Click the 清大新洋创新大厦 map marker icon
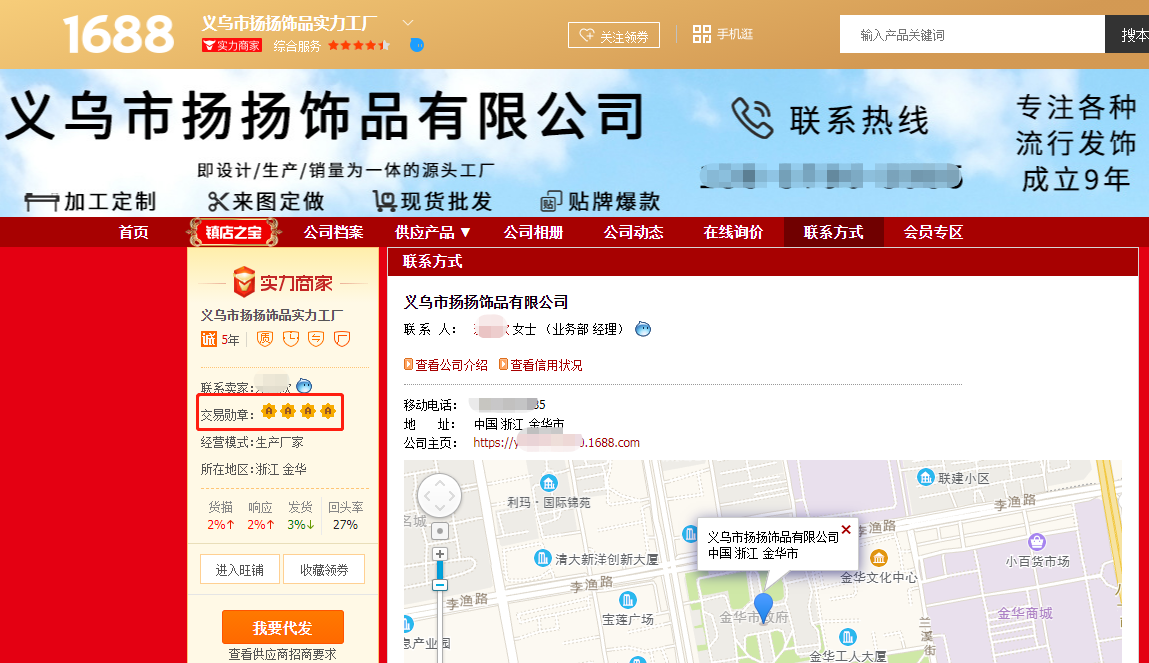Image resolution: width=1149 pixels, height=663 pixels. tap(542, 558)
